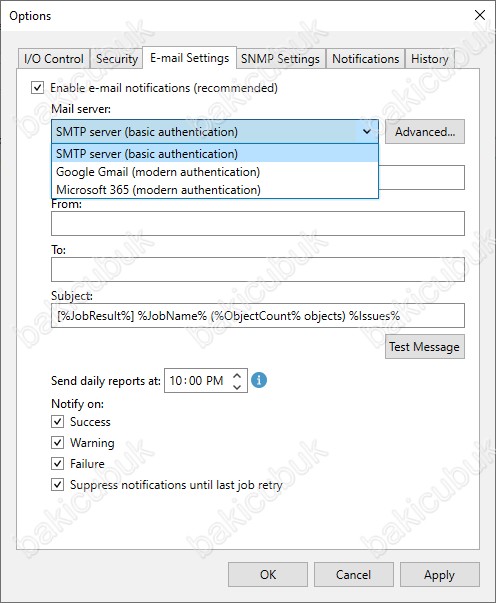Go to the I/O Control tab
Viewport: 496px width, 603px height.
coord(53,59)
